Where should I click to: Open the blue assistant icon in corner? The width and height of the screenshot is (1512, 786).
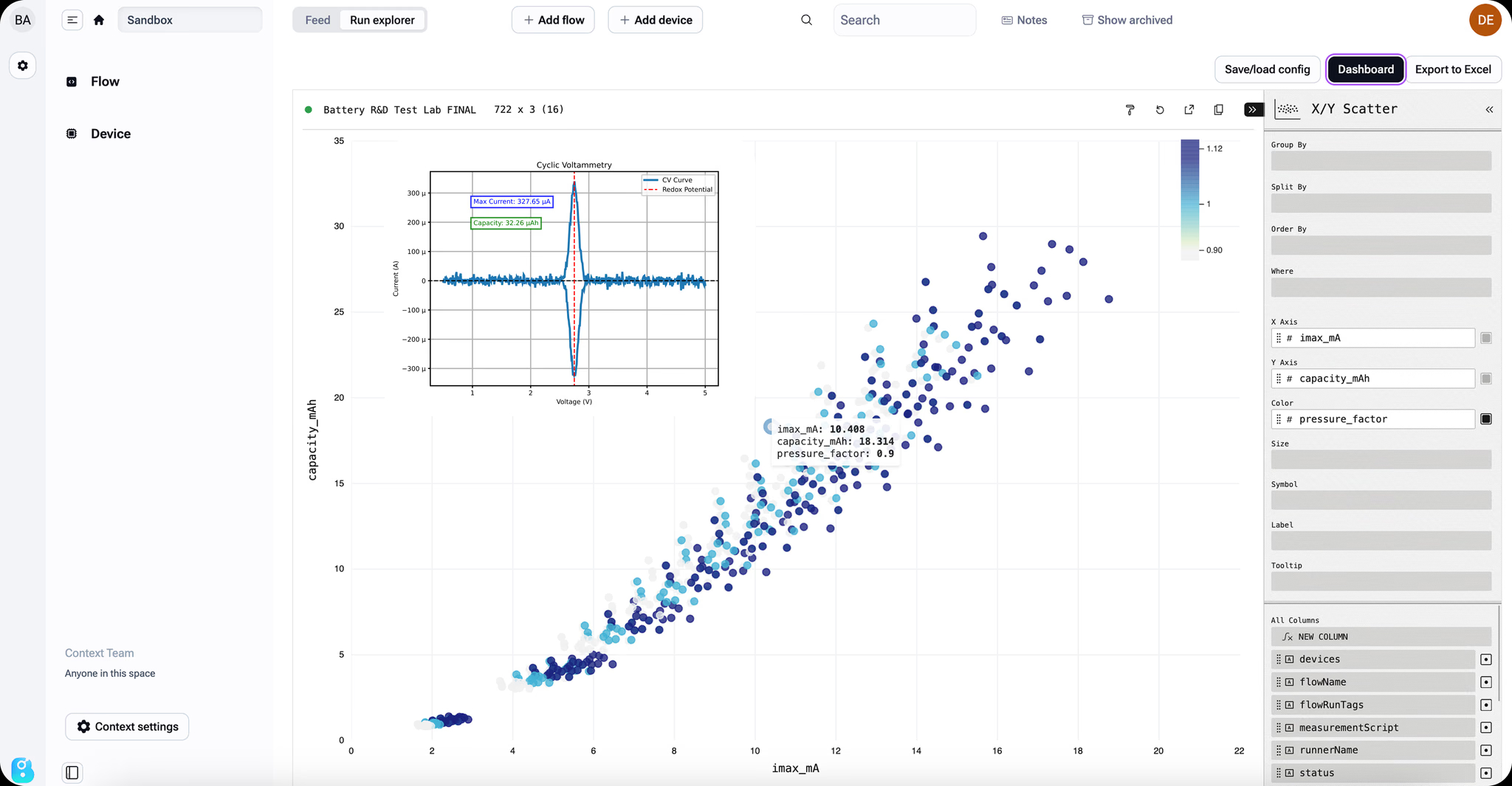[23, 770]
